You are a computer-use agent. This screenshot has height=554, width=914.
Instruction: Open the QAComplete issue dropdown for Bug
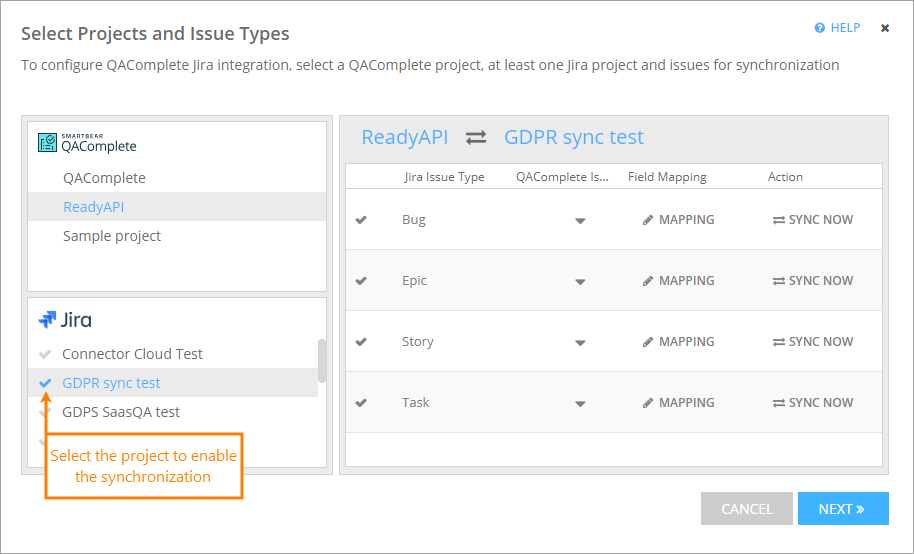pos(580,221)
